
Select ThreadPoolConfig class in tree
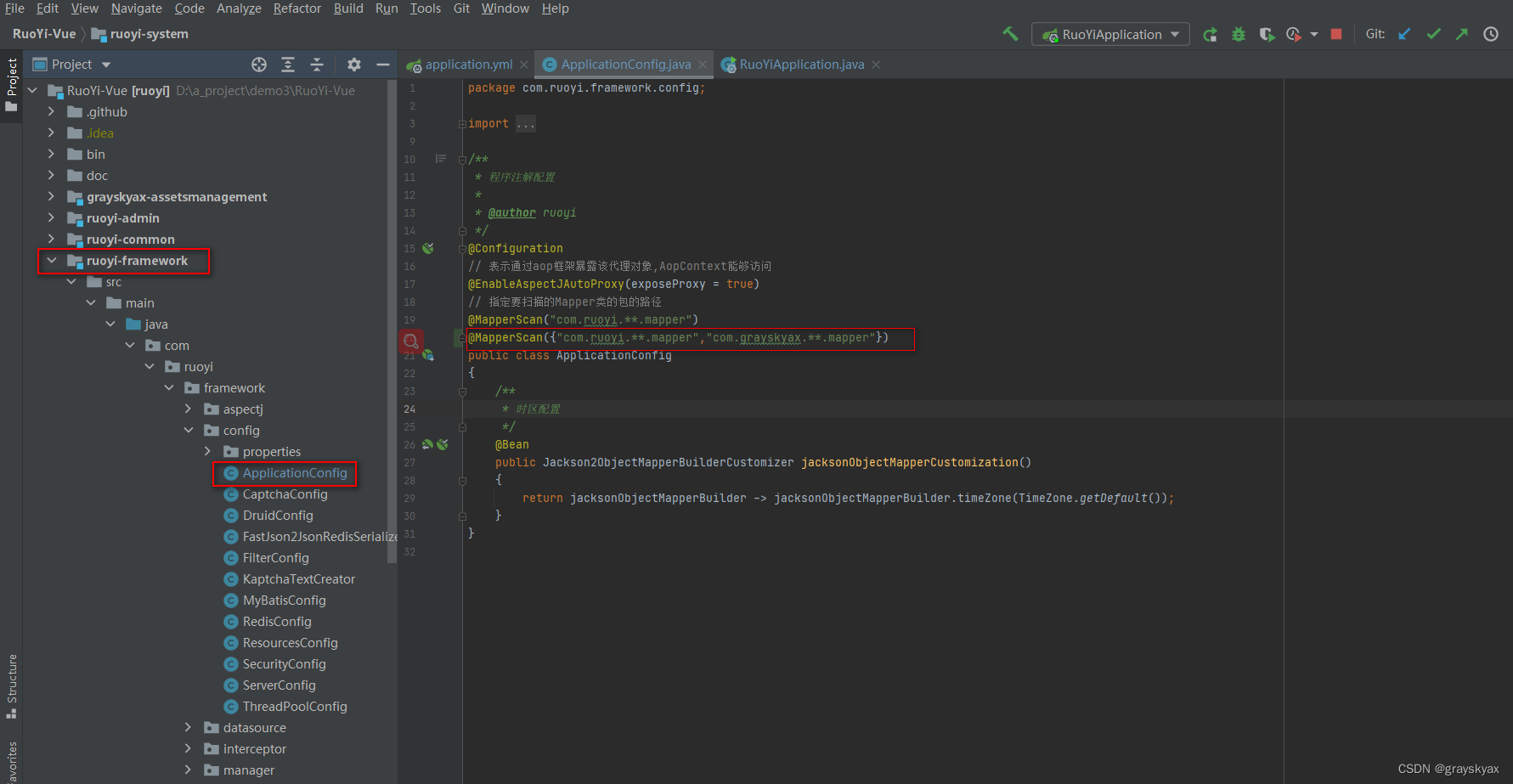pos(295,706)
